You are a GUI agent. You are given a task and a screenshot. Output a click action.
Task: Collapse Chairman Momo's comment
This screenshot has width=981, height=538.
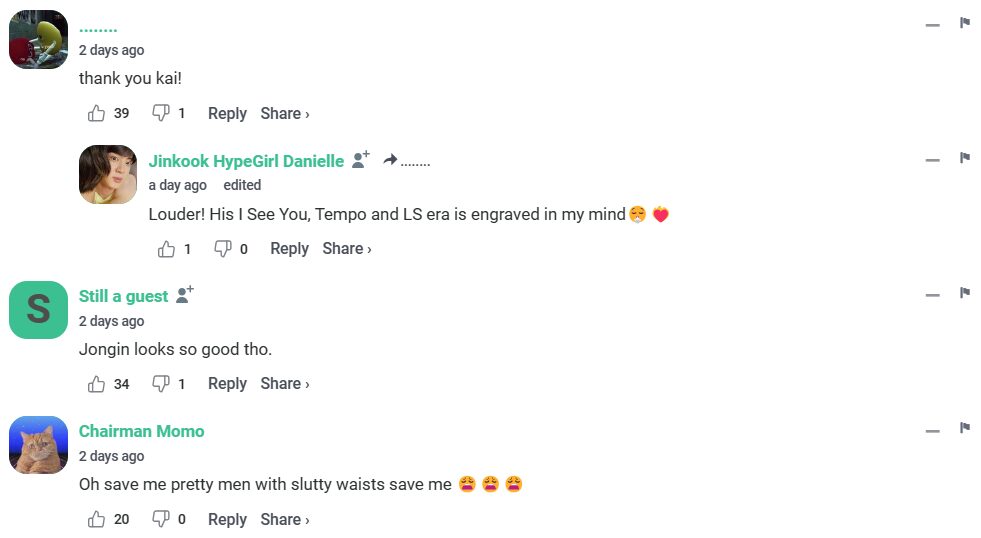pos(932,430)
